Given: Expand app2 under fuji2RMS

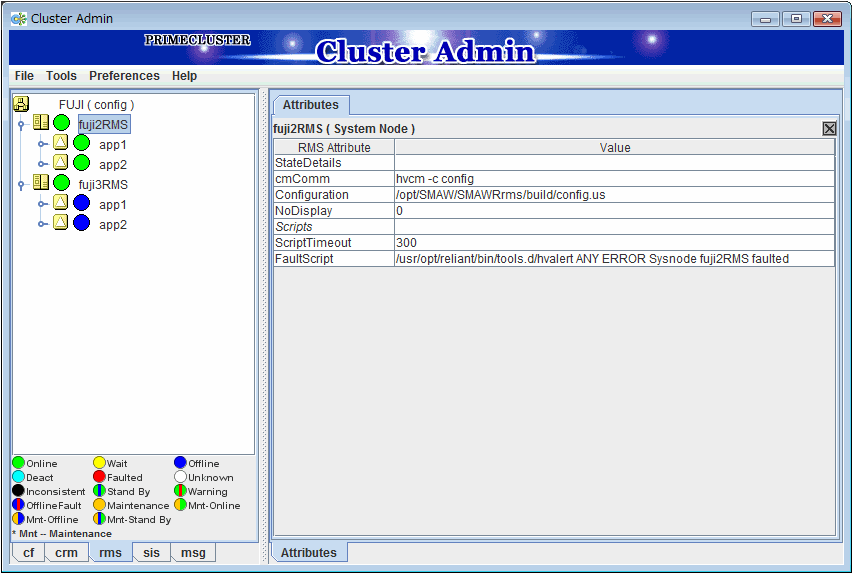Looking at the screenshot, I should pyautogui.click(x=42, y=164).
